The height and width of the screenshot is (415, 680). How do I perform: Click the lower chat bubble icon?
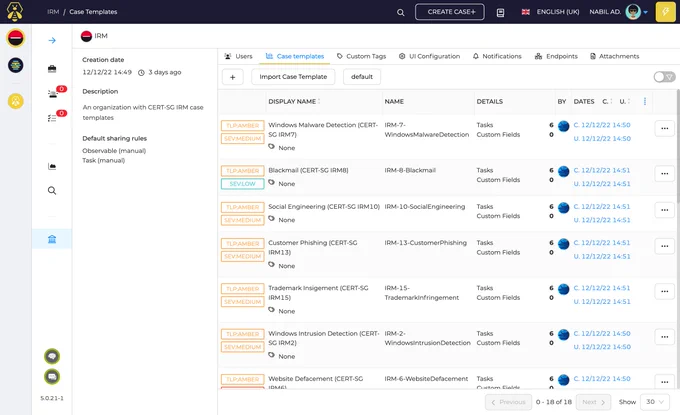pyautogui.click(x=52, y=376)
